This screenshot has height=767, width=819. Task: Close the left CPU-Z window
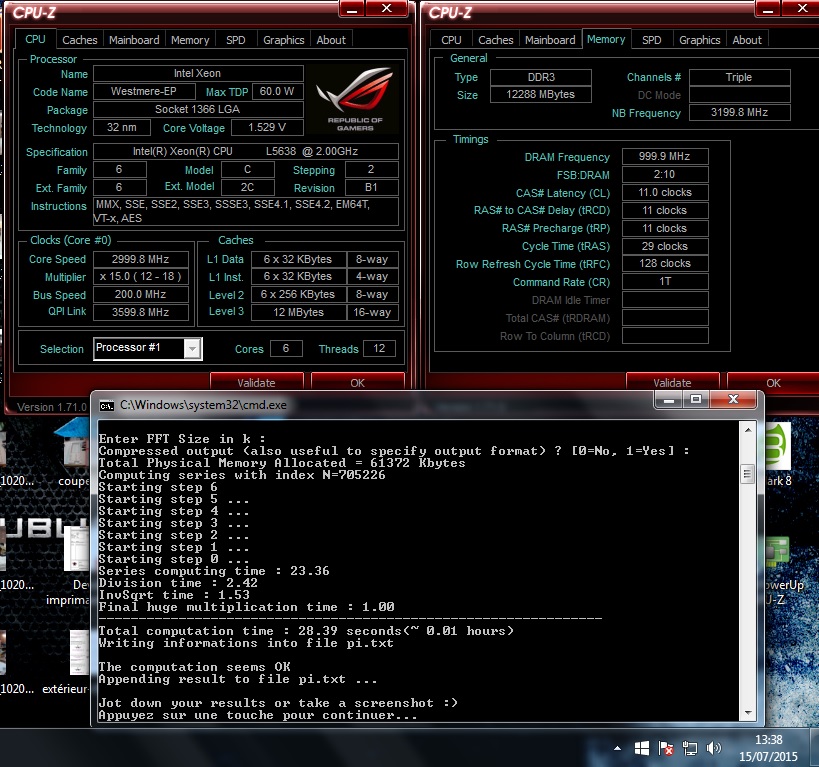coord(387,8)
